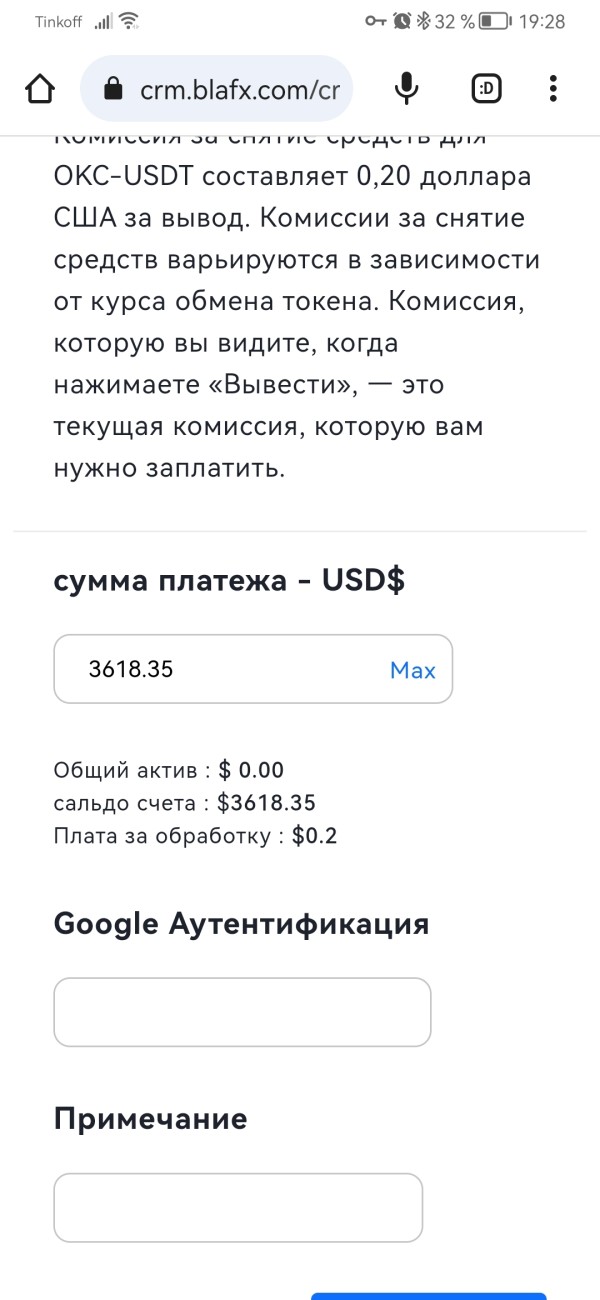
Task: Open the browser three-dot menu
Action: (553, 89)
